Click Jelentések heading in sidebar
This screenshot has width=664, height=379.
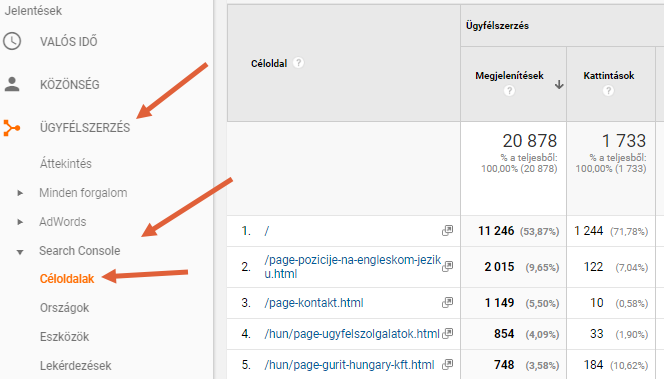tap(33, 11)
